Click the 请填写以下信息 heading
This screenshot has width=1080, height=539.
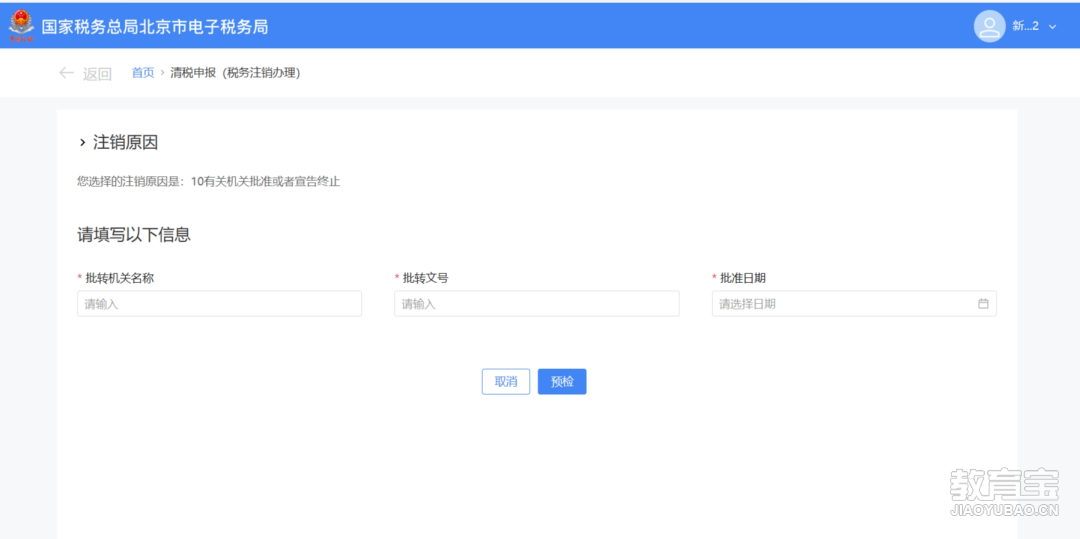(x=134, y=235)
